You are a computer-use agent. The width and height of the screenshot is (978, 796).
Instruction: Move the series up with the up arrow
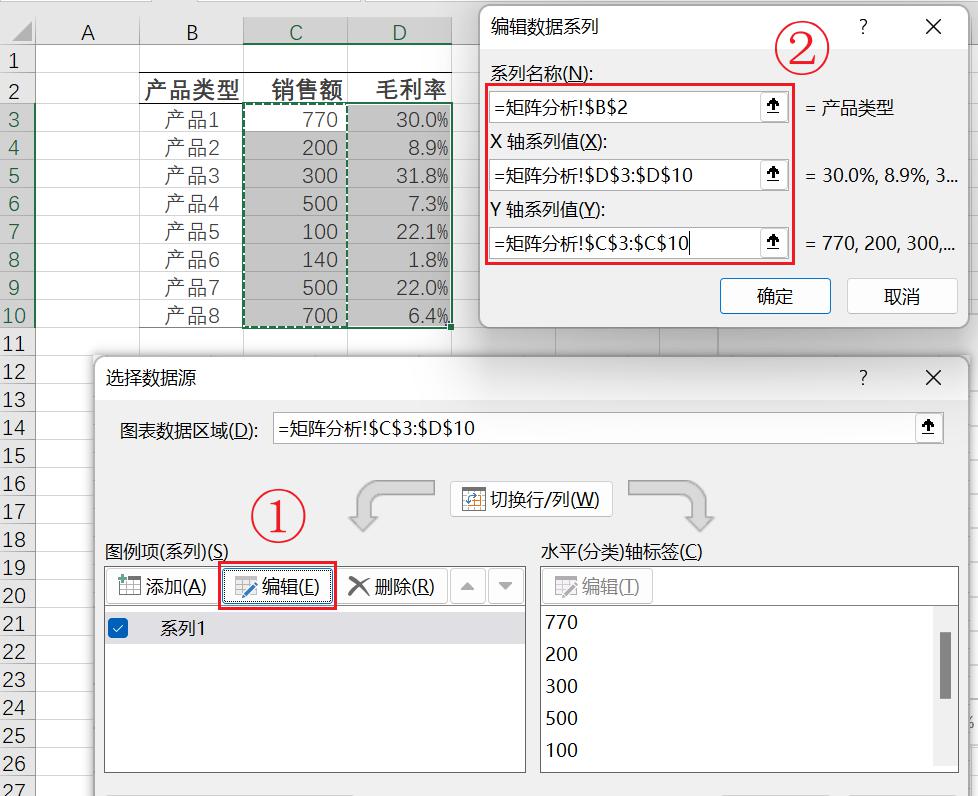(468, 586)
